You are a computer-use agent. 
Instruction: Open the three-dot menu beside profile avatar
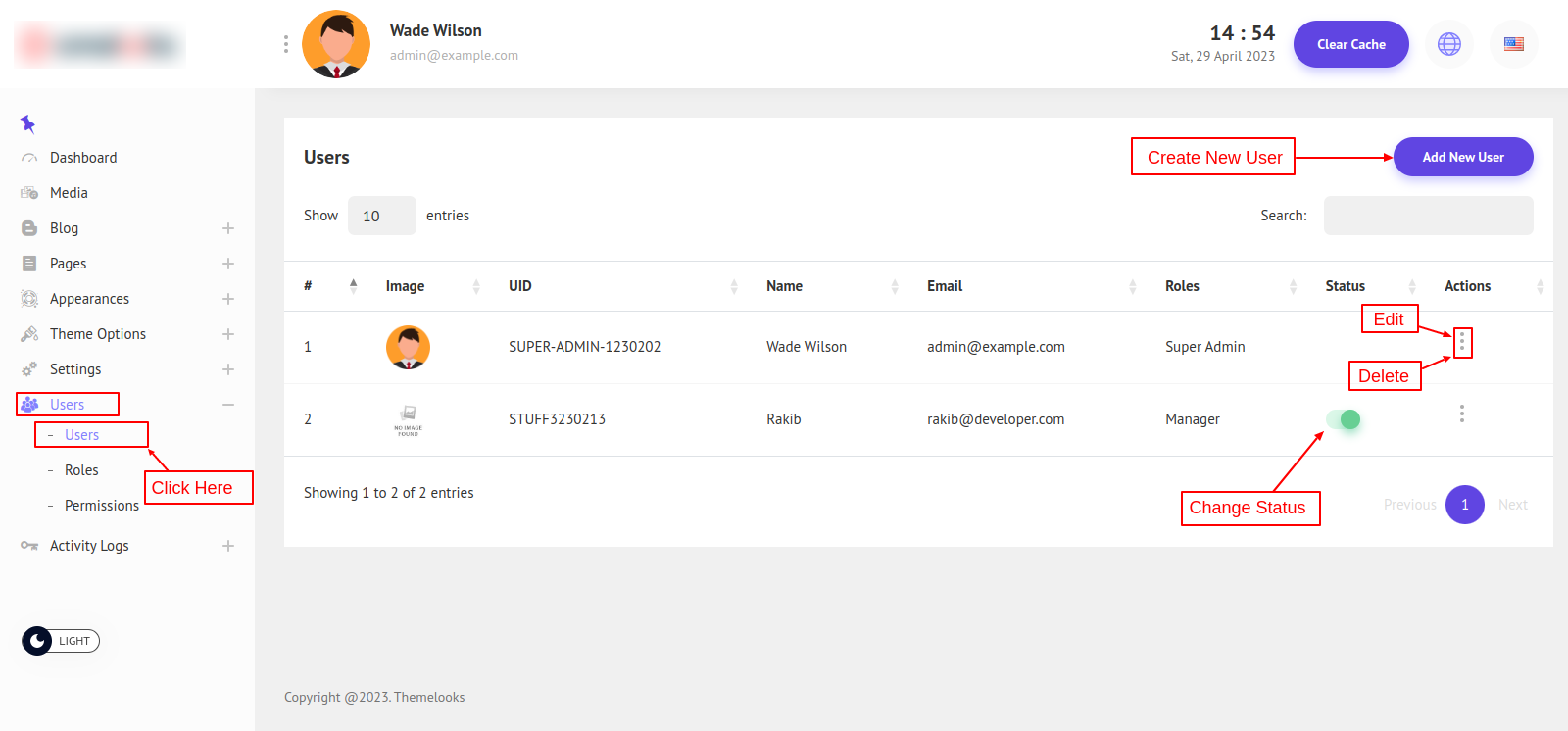pyautogui.click(x=285, y=44)
